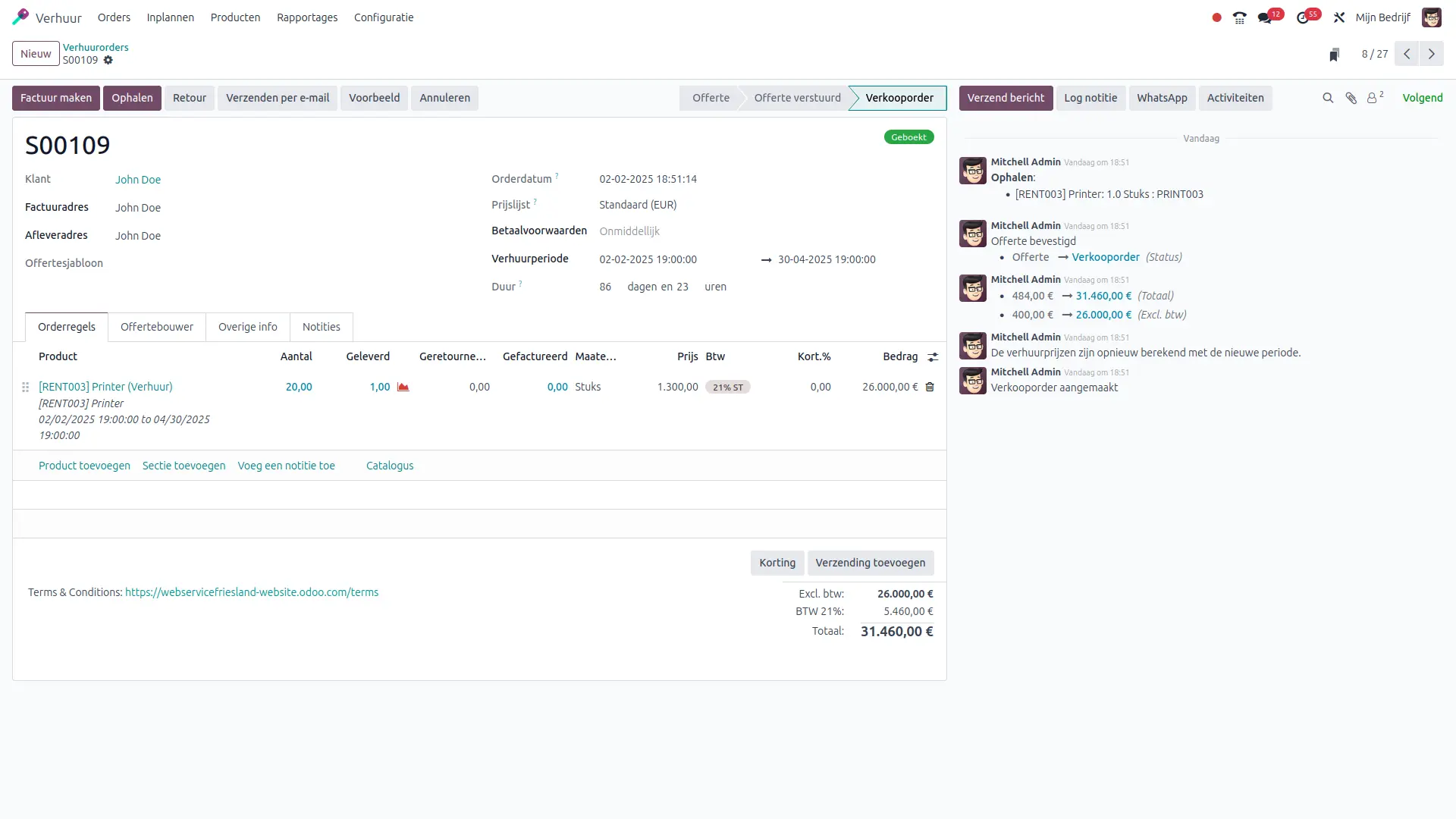Click the delete/trash icon on order line
1456x819 pixels.
[x=929, y=387]
